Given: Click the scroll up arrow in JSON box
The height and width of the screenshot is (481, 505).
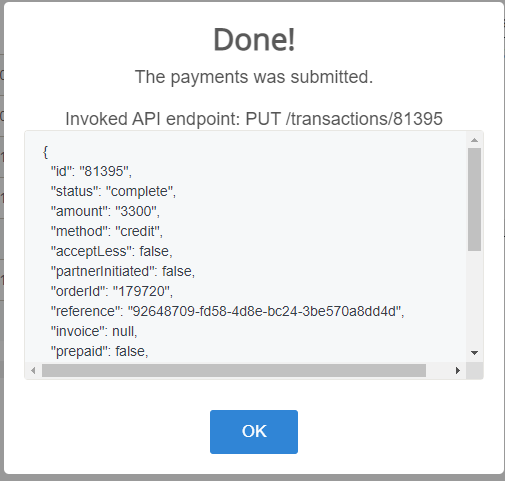Looking at the screenshot, I should 475,140.
